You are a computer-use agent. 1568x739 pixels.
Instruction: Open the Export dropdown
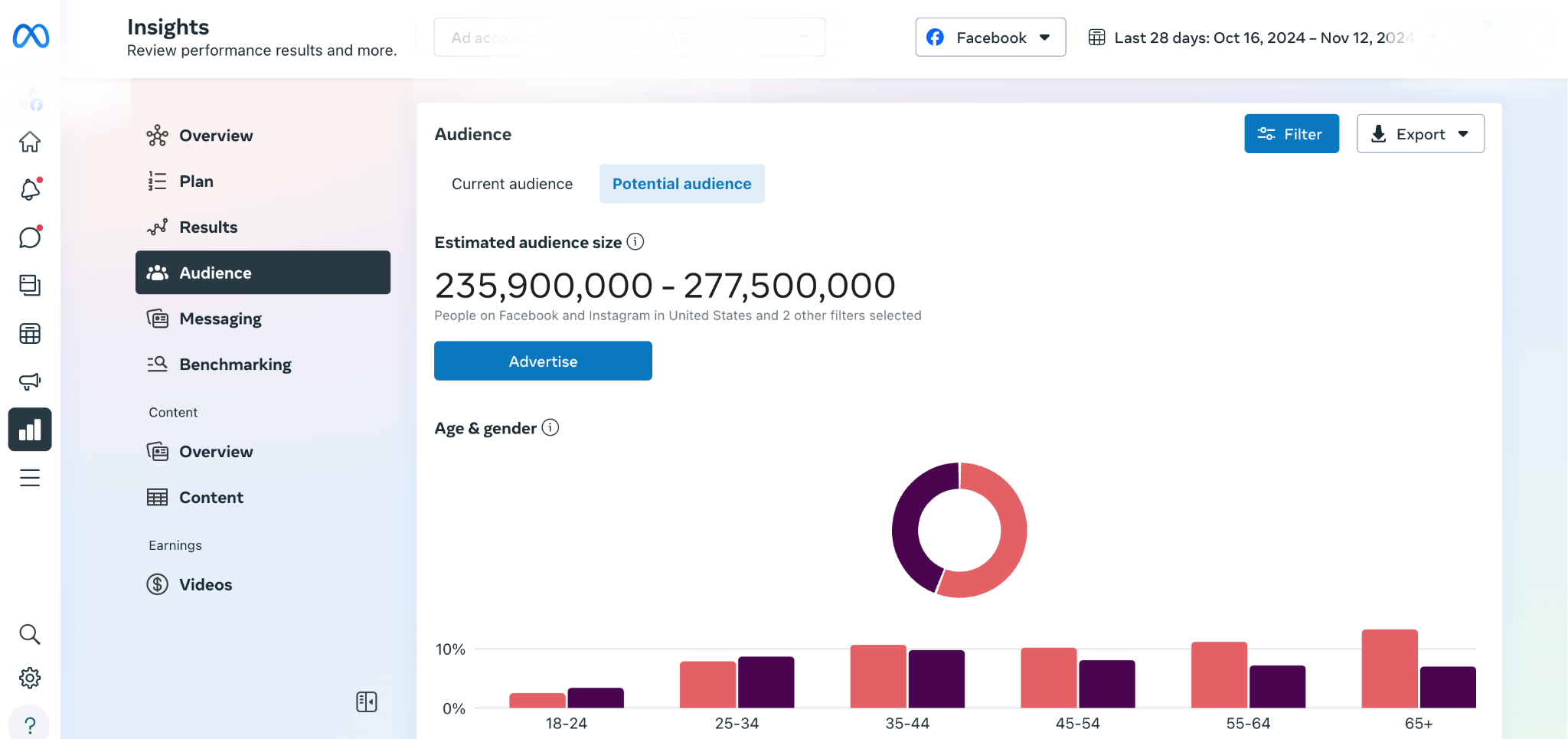(1420, 134)
